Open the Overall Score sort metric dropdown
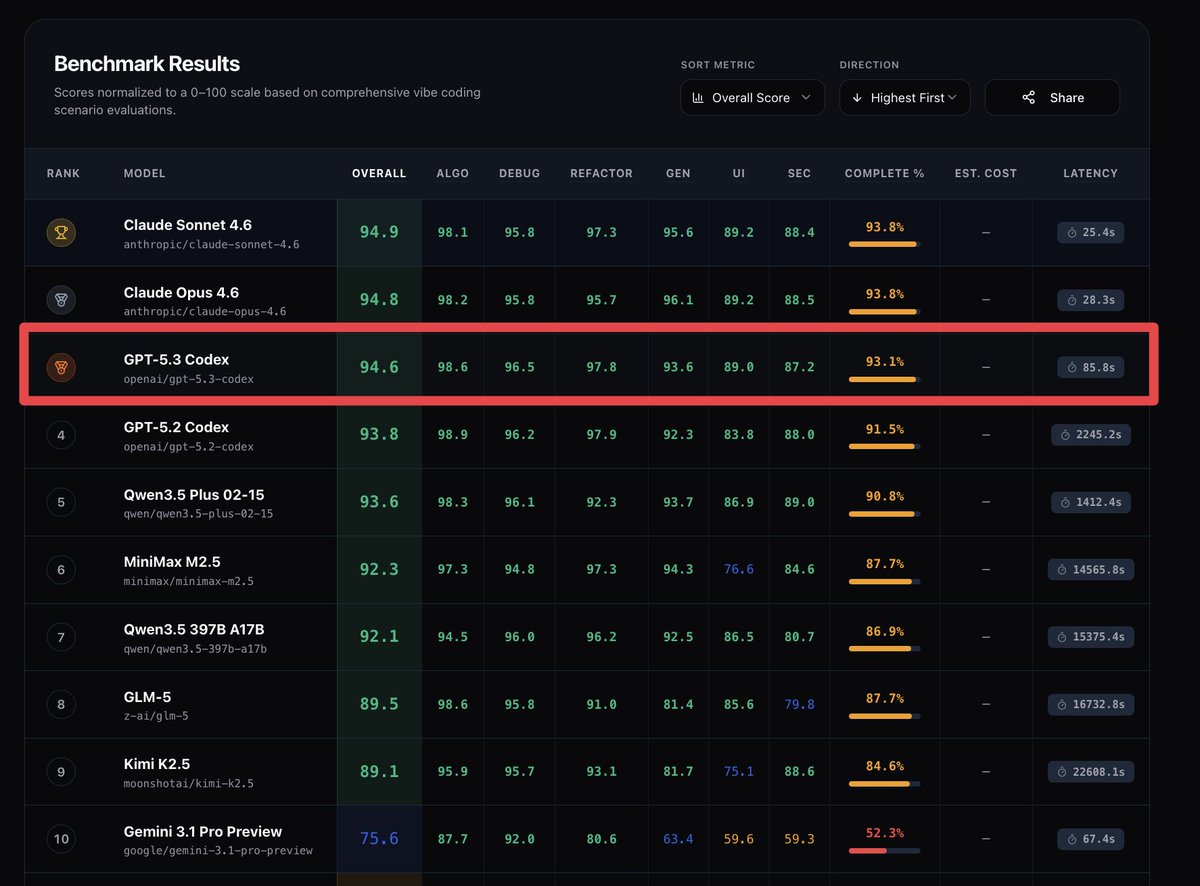1200x886 pixels. coord(752,97)
